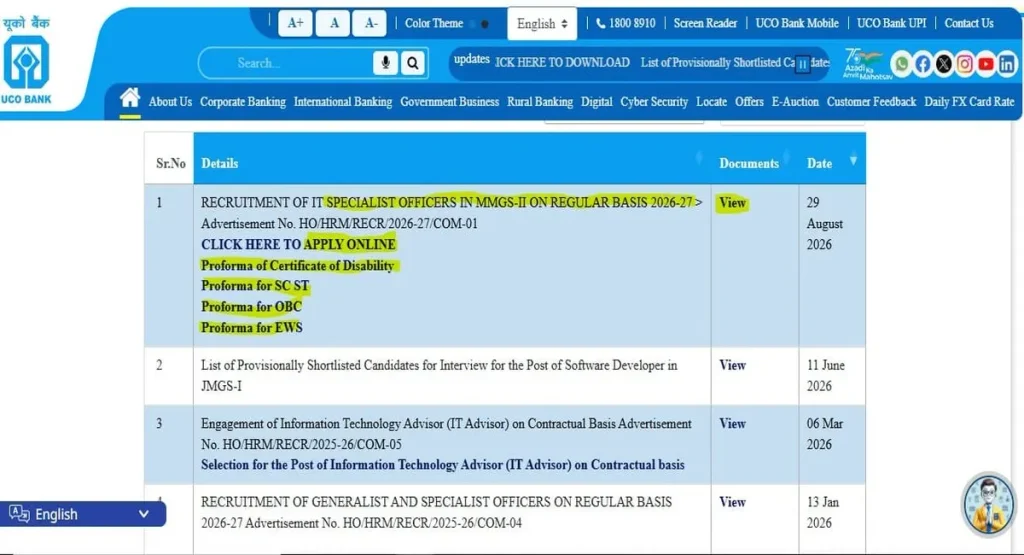The image size is (1024, 555).
Task: Open Government Business menu
Action: (449, 102)
